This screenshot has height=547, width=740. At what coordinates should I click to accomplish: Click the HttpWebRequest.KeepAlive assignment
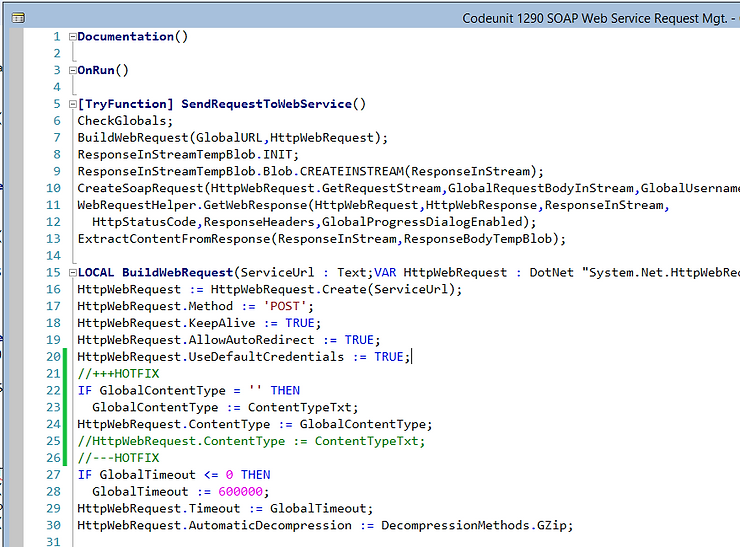(x=198, y=323)
